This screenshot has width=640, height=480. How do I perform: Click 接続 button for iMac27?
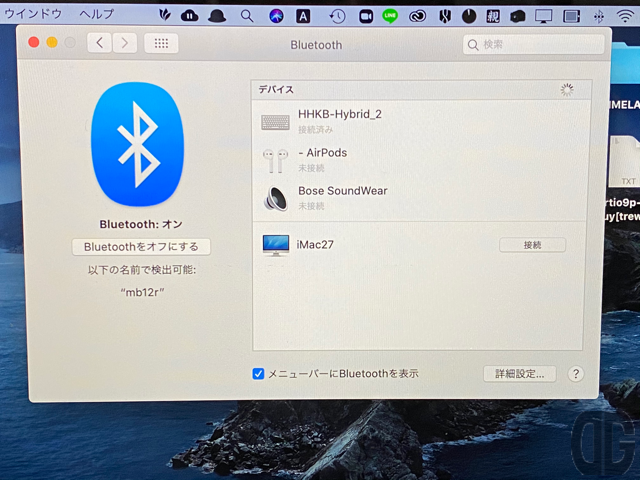coord(533,245)
